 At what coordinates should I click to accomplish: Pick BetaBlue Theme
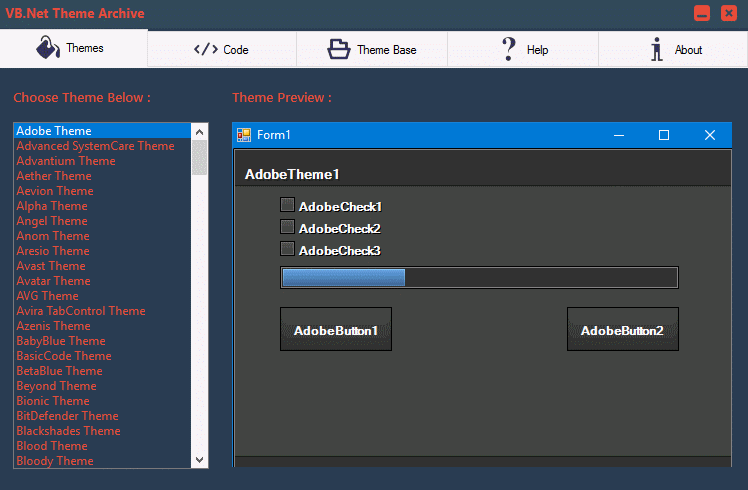(103, 371)
